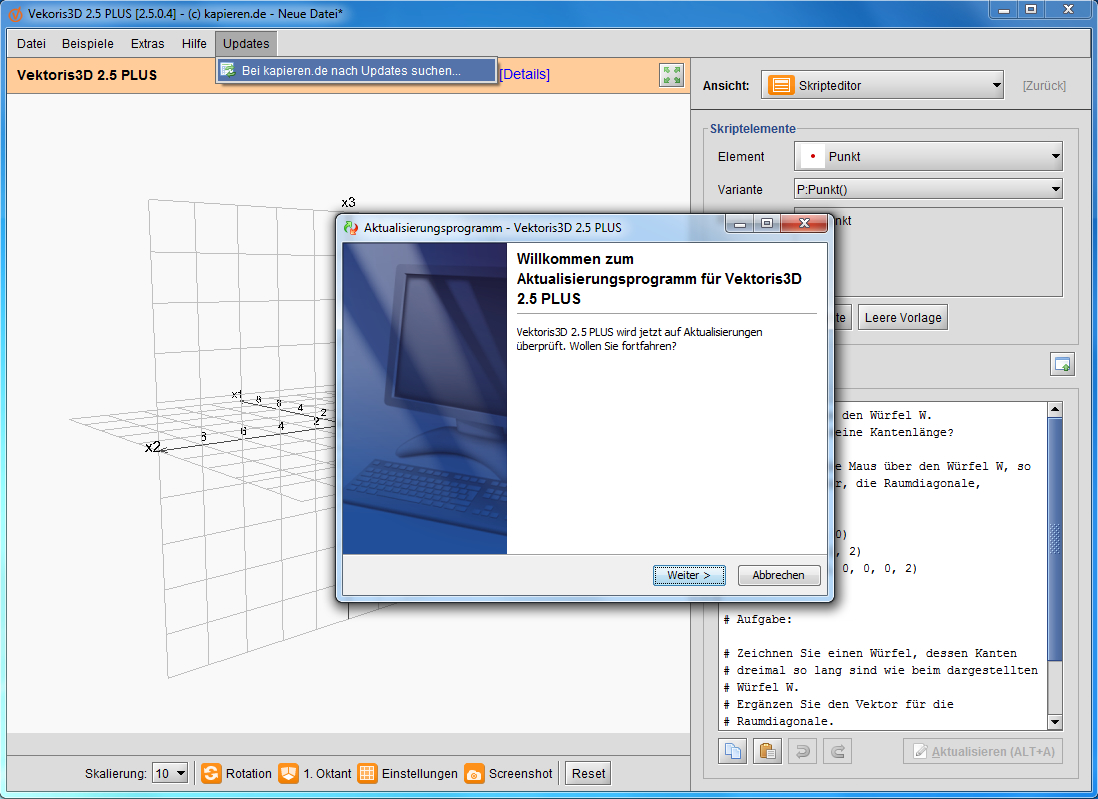Click the x2 axis label in canvas

click(153, 447)
